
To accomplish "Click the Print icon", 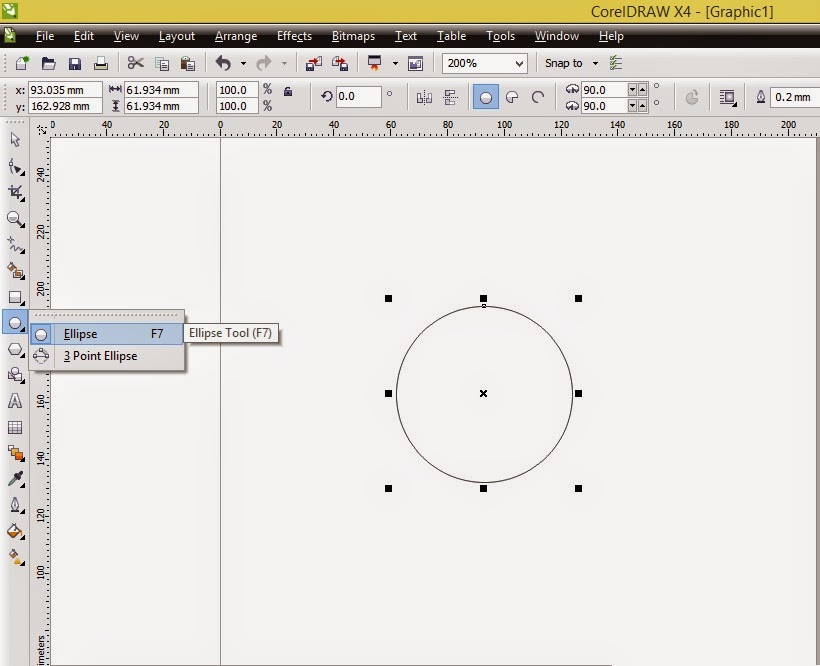I will pos(100,64).
